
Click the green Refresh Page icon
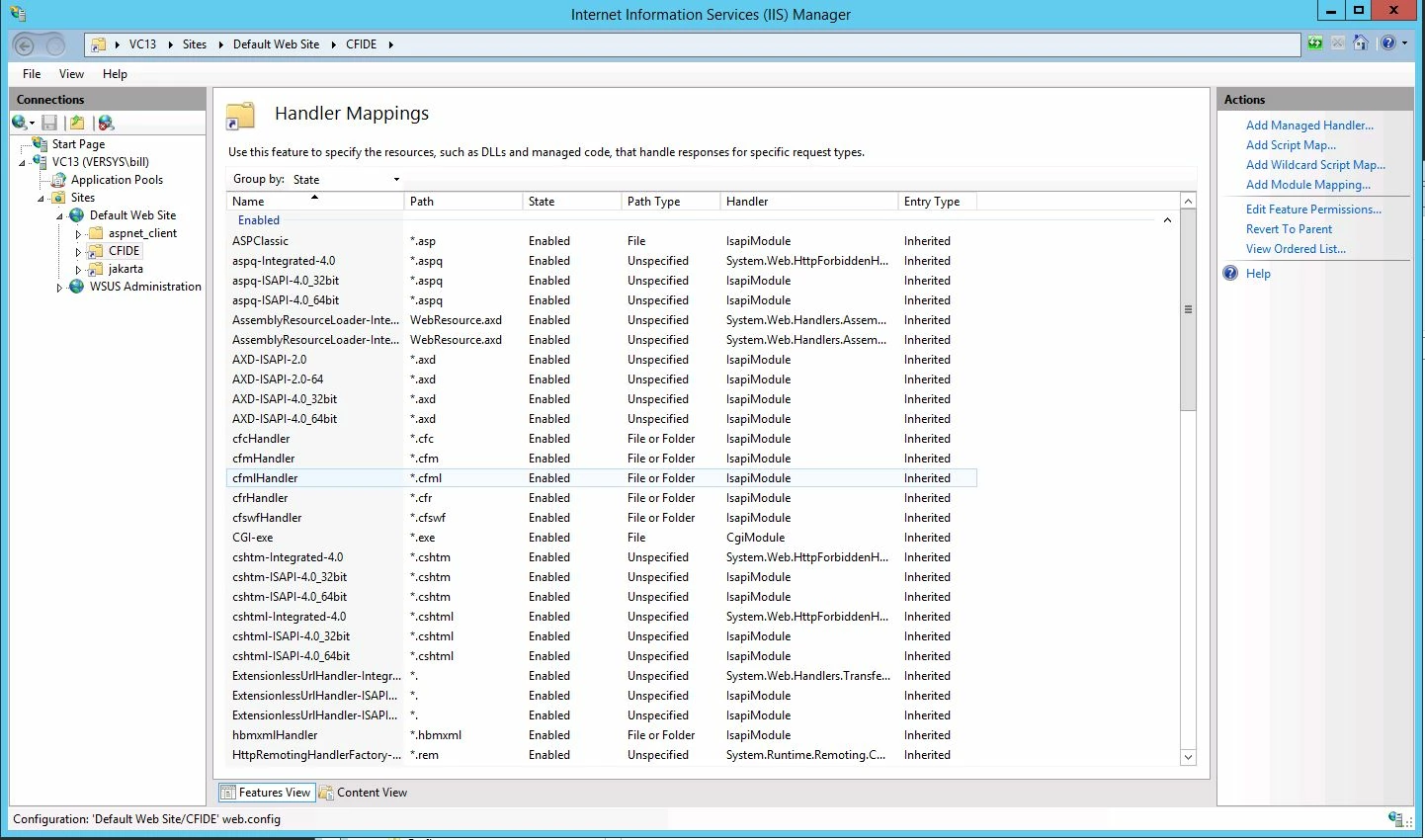(x=1315, y=42)
